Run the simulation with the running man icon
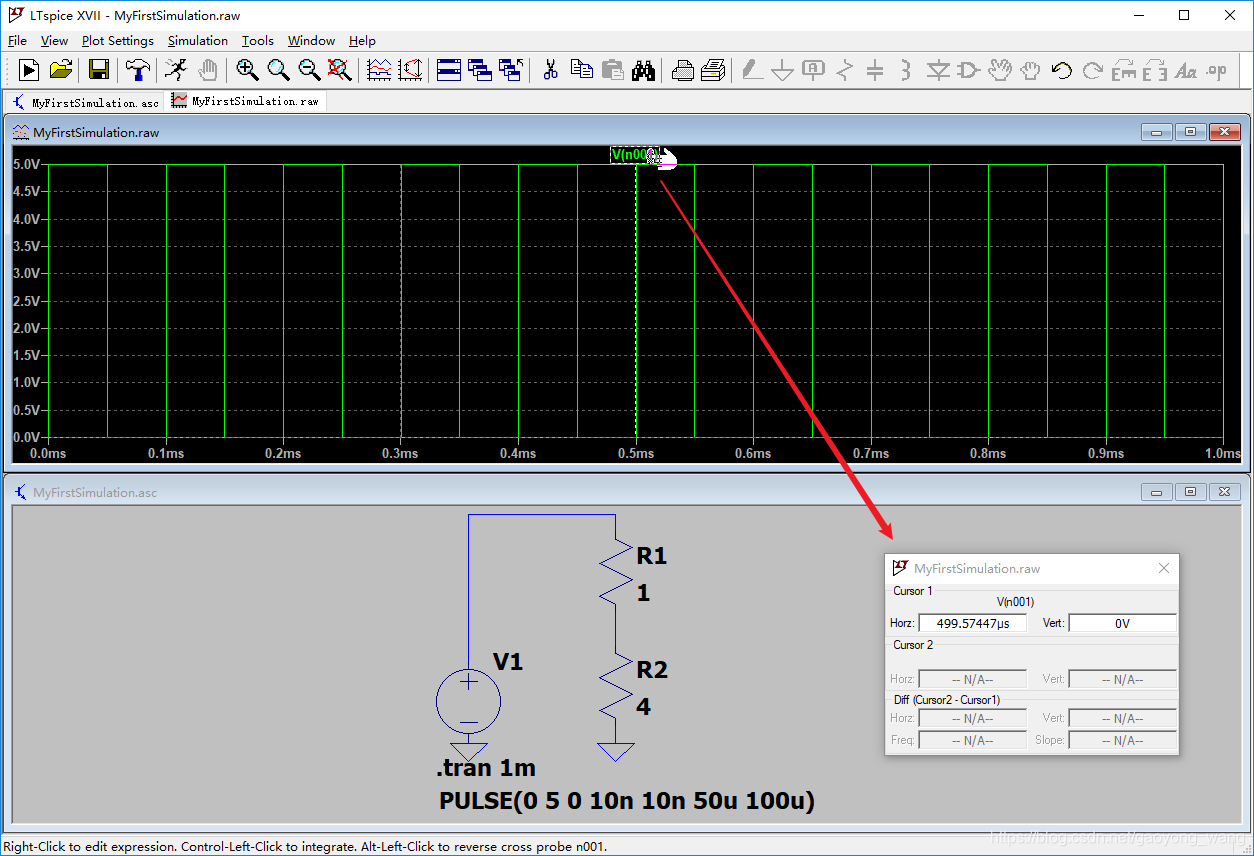This screenshot has height=856, width=1254. (x=175, y=70)
